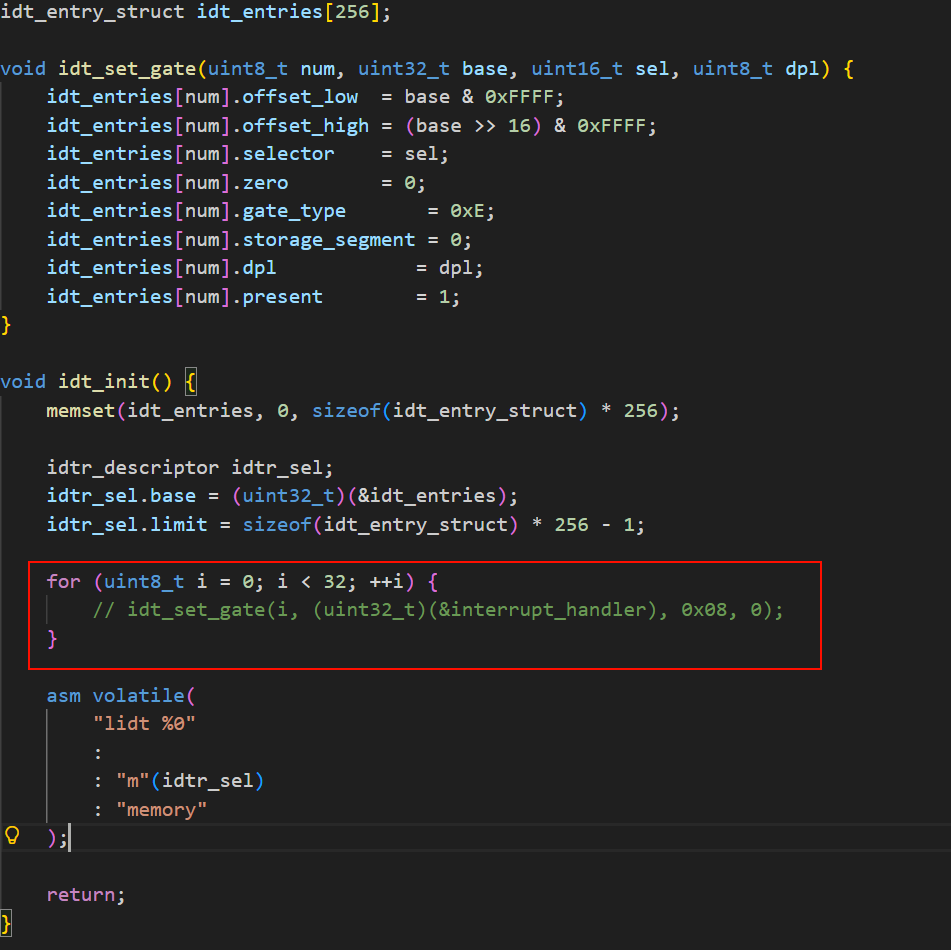The width and height of the screenshot is (951, 950).
Task: Click idt_set_gate name in function definition
Action: pyautogui.click(x=128, y=69)
